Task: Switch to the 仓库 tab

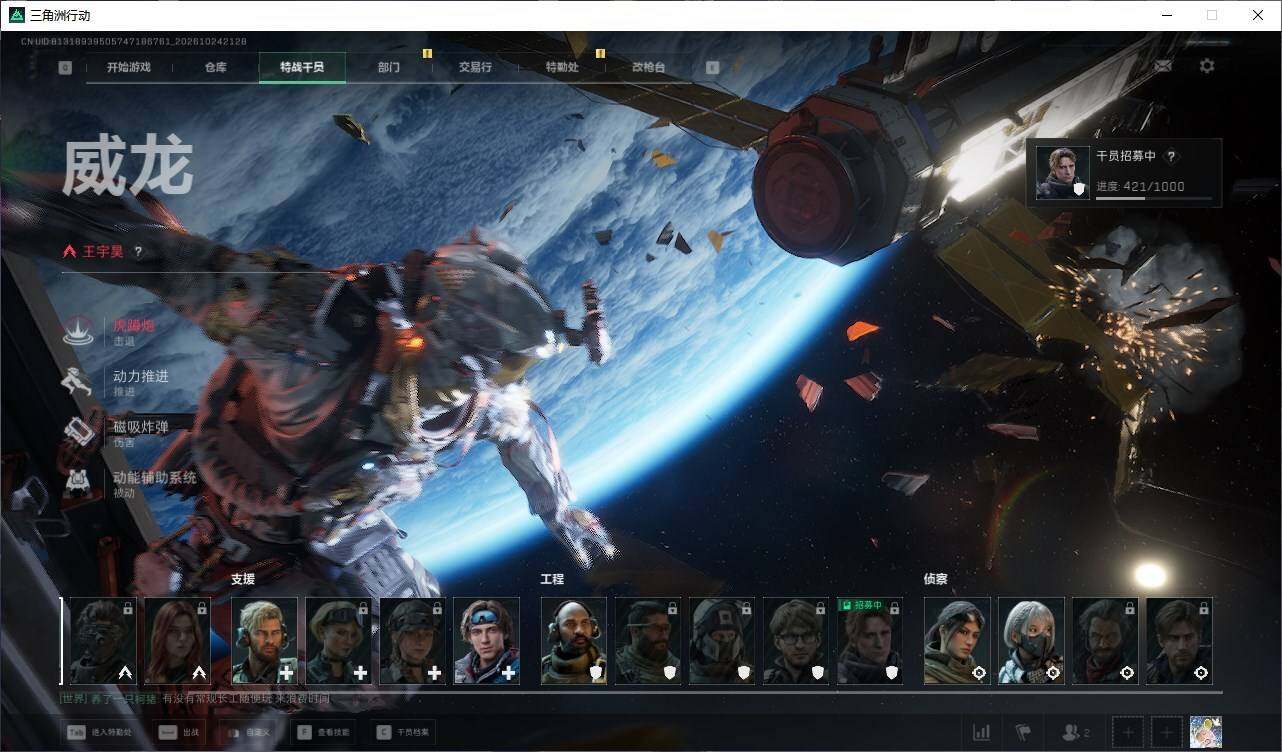Action: (215, 67)
